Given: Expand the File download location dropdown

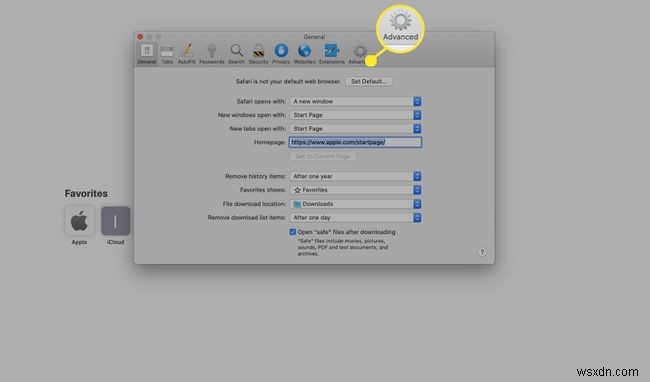Looking at the screenshot, I should point(356,204).
